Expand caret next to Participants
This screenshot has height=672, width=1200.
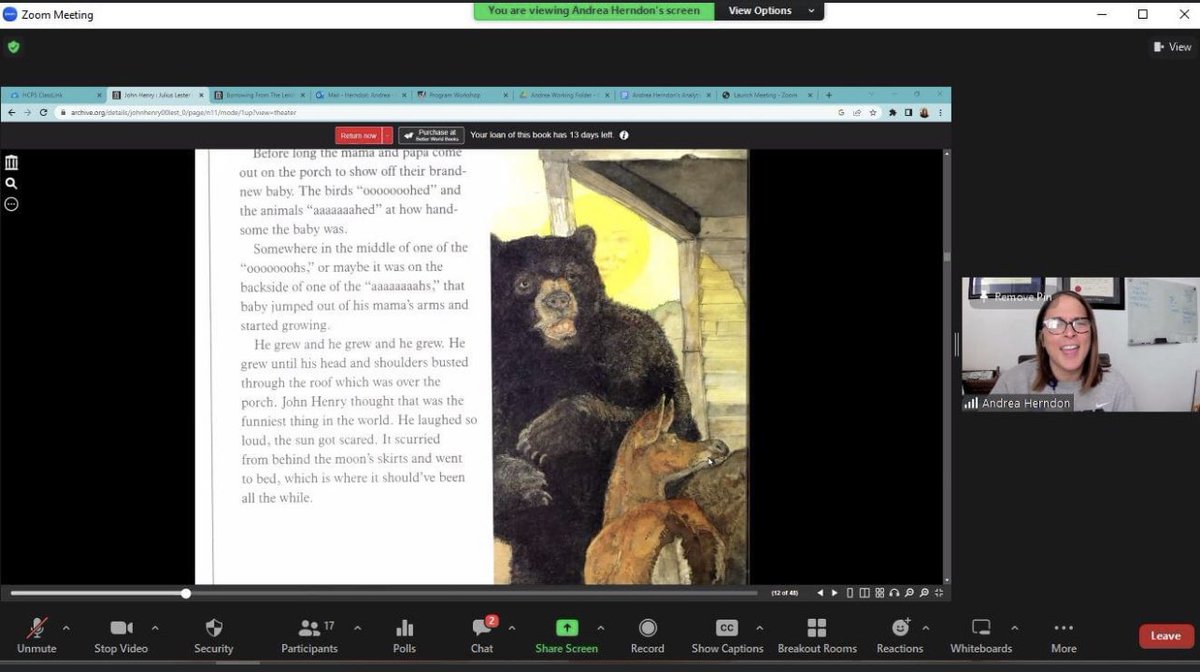tap(357, 628)
